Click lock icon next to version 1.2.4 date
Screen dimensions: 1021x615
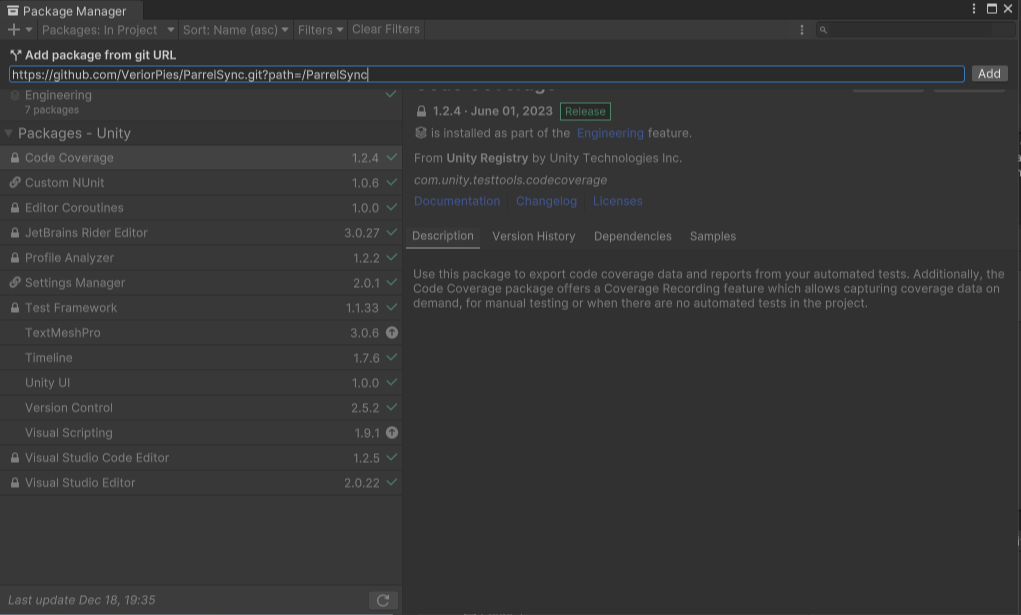coord(421,111)
